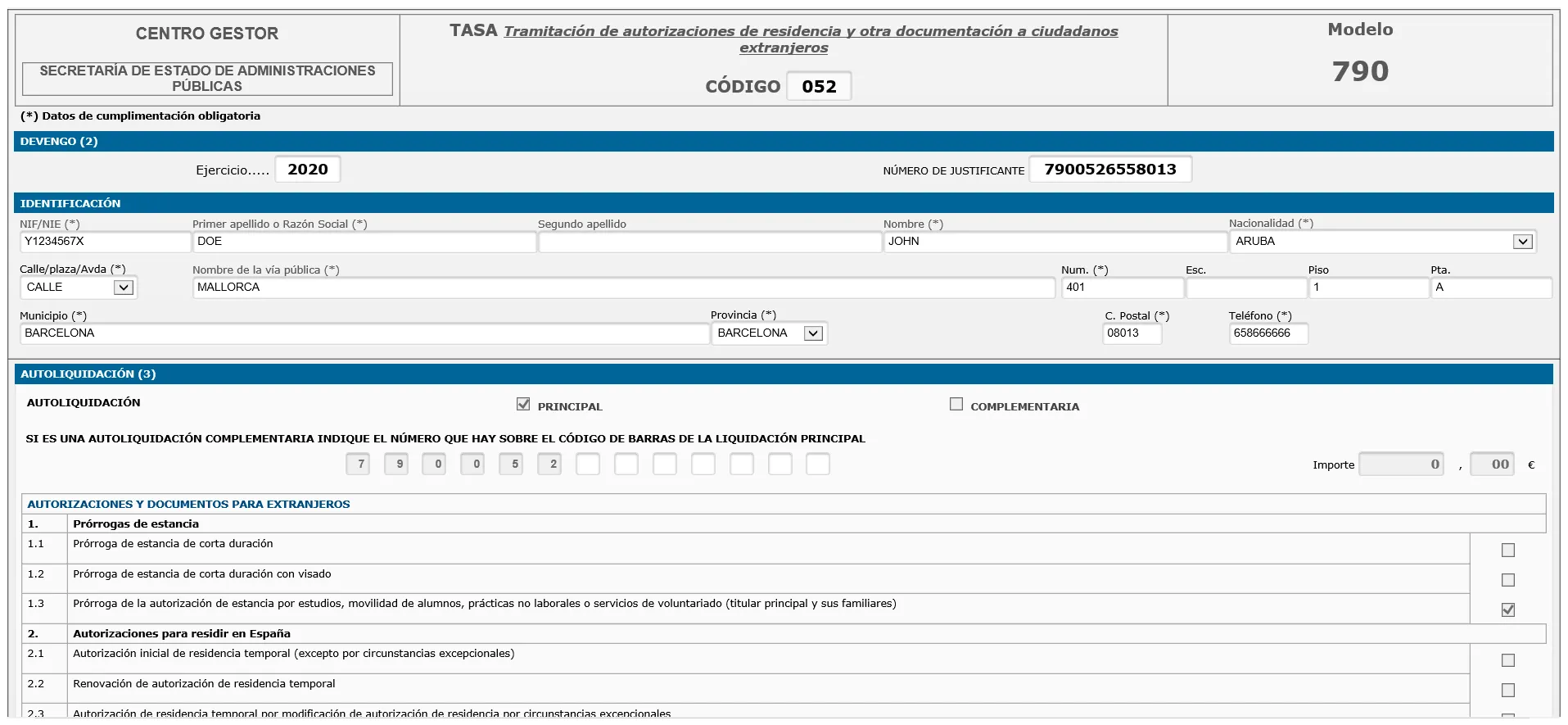Click the Piso field containing 1
The height and width of the screenshot is (725, 1568).
tap(1369, 288)
